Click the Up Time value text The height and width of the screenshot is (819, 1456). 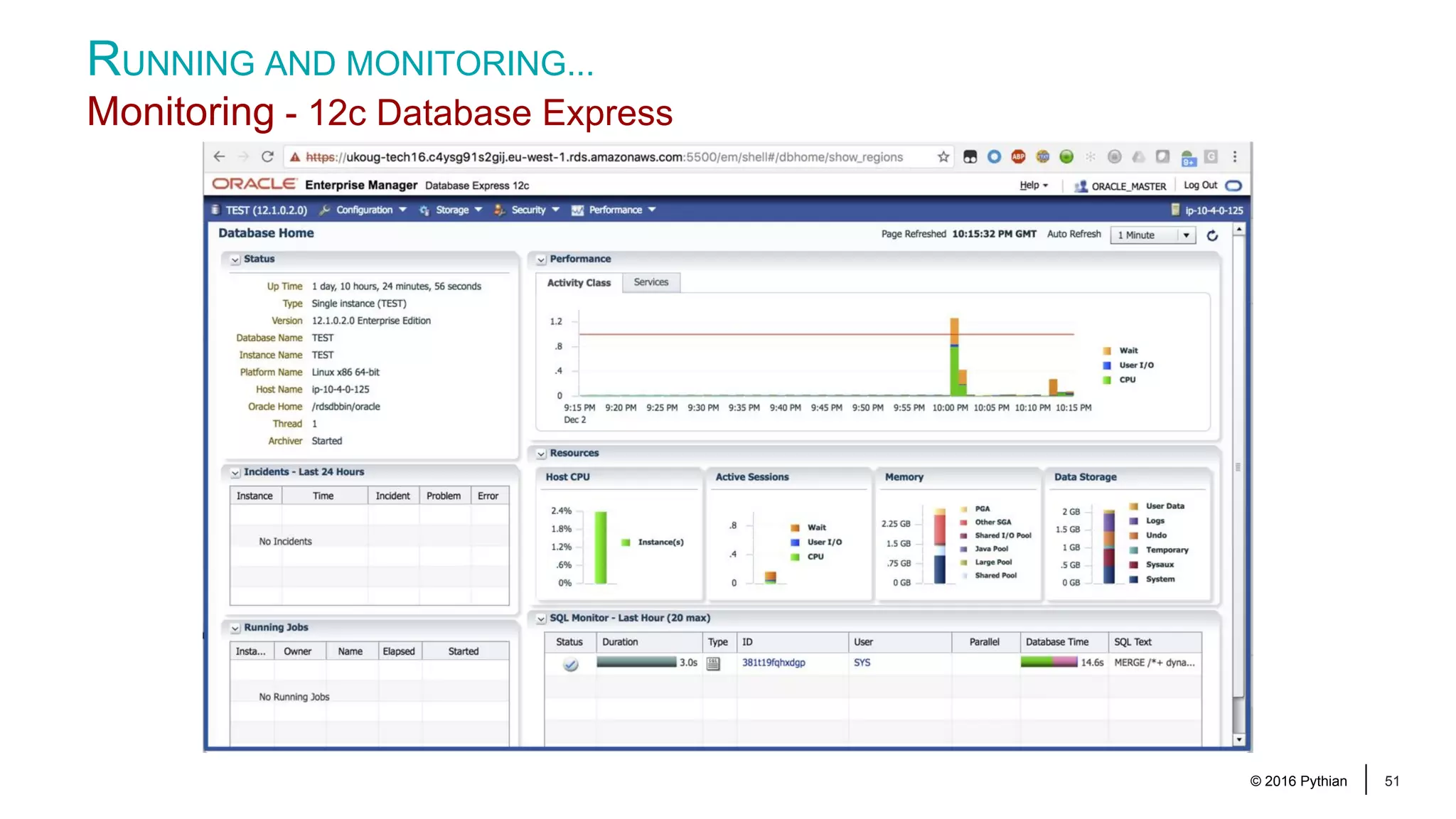click(x=397, y=287)
